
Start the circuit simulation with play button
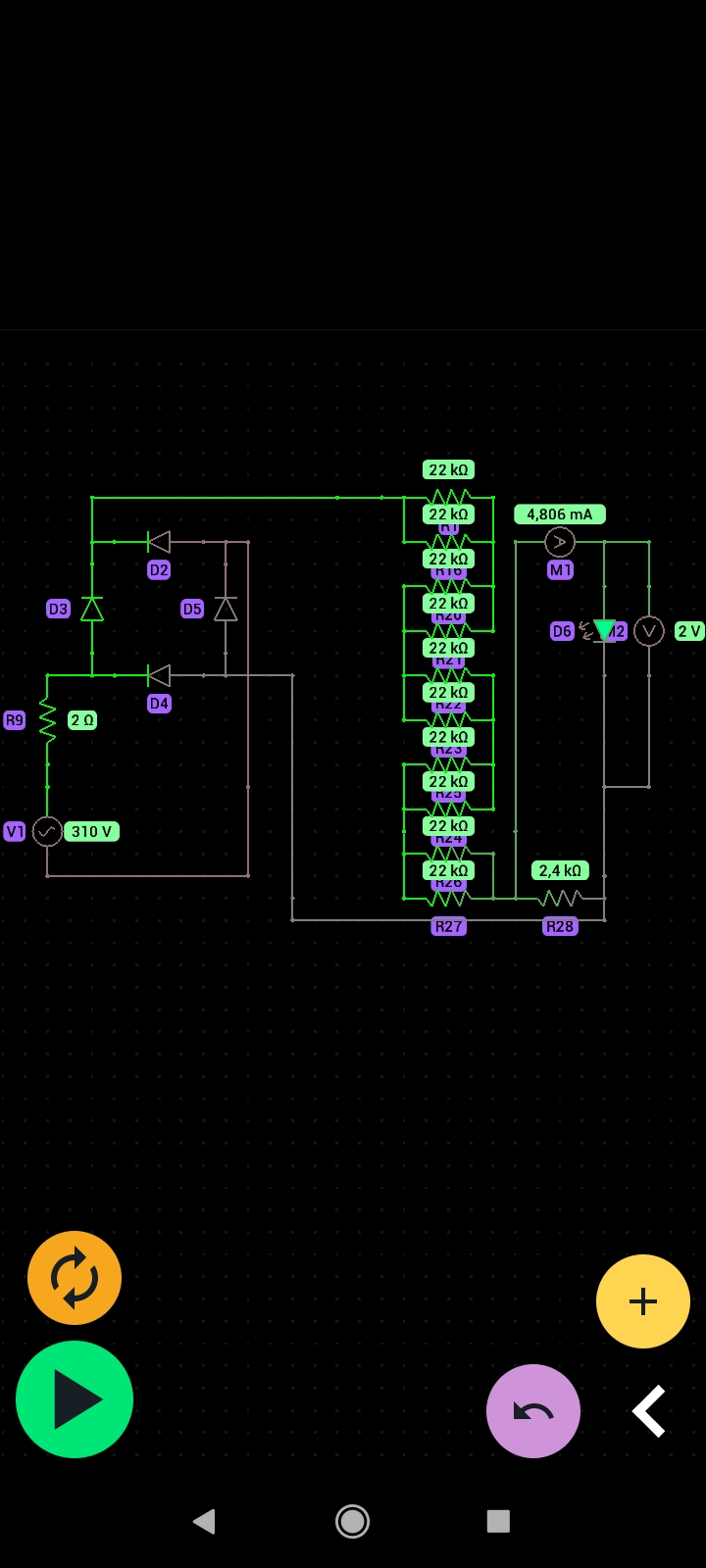tap(75, 1399)
